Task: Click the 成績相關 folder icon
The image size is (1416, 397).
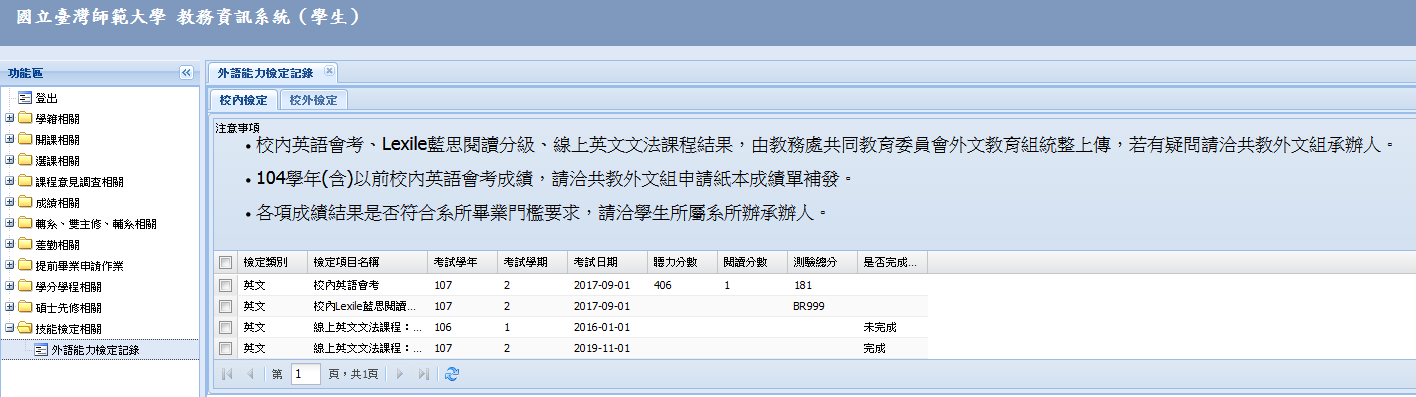Action: click(x=25, y=203)
